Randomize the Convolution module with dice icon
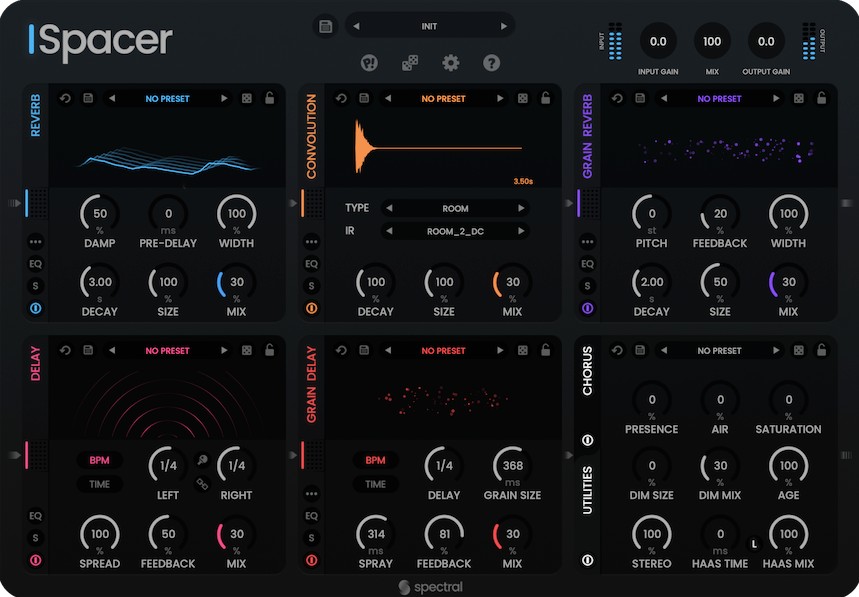Screen dimensions: 859x597 coord(523,99)
